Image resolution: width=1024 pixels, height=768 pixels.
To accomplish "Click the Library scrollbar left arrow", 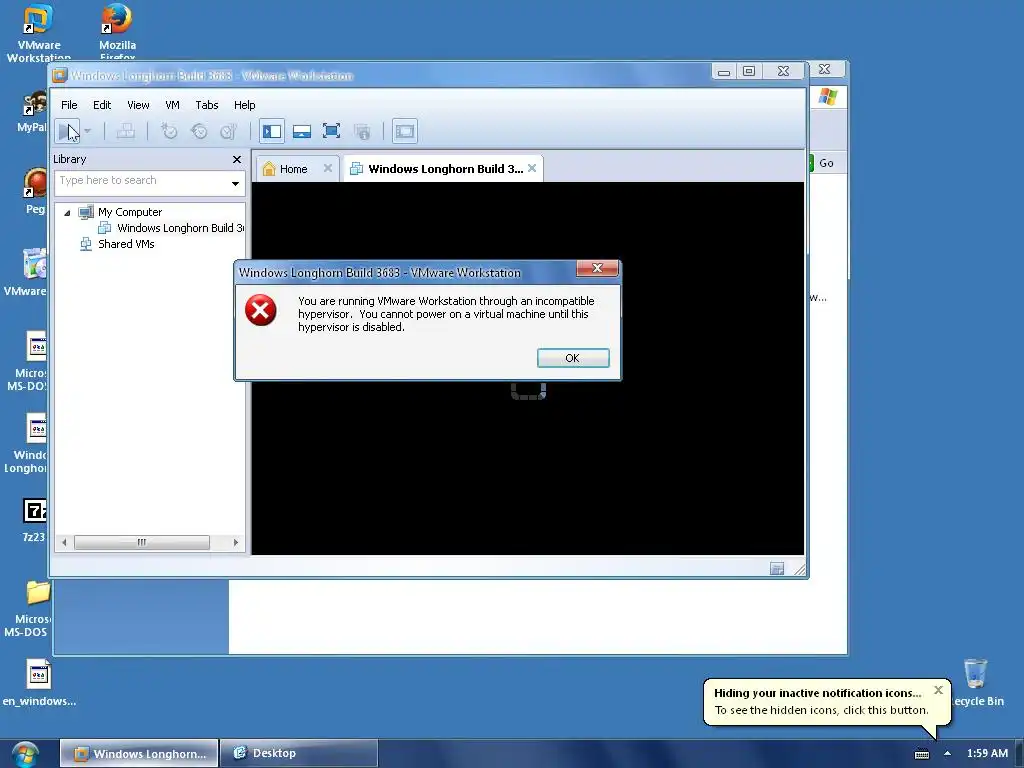I will (x=64, y=543).
